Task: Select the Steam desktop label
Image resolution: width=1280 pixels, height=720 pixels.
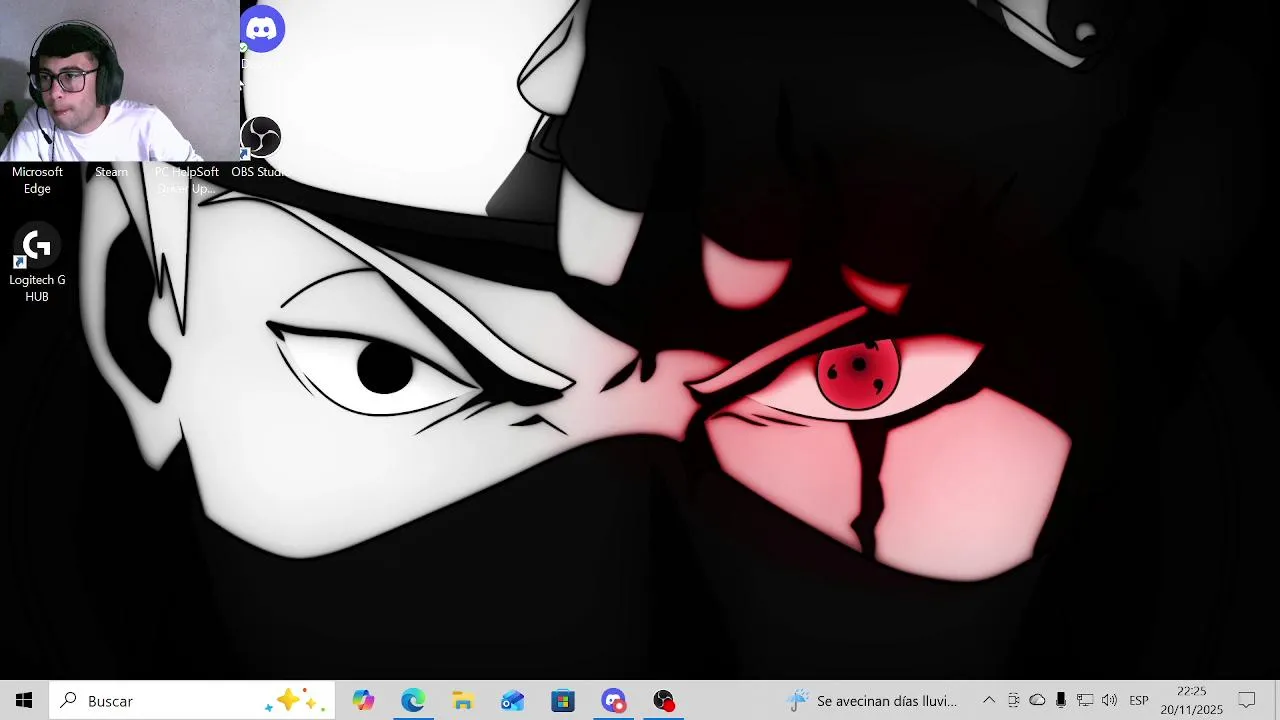Action: click(111, 172)
